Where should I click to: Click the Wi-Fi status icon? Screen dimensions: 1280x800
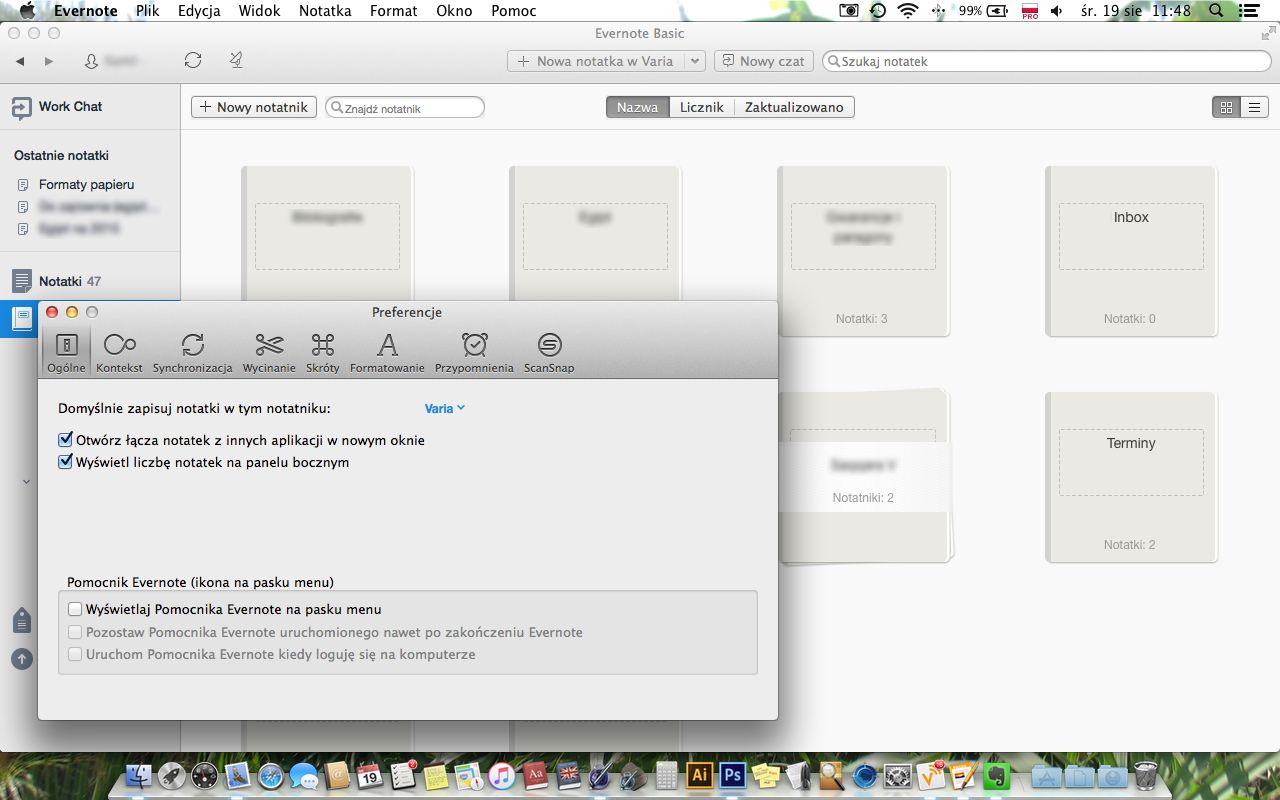click(x=907, y=11)
